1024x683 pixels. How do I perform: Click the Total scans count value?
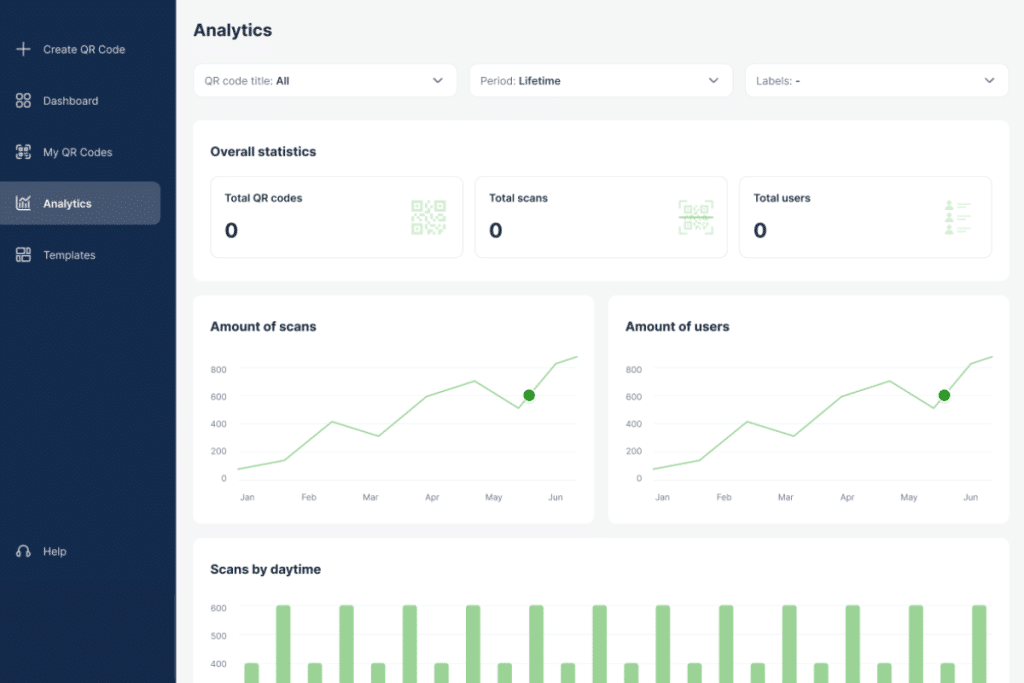tap(494, 229)
